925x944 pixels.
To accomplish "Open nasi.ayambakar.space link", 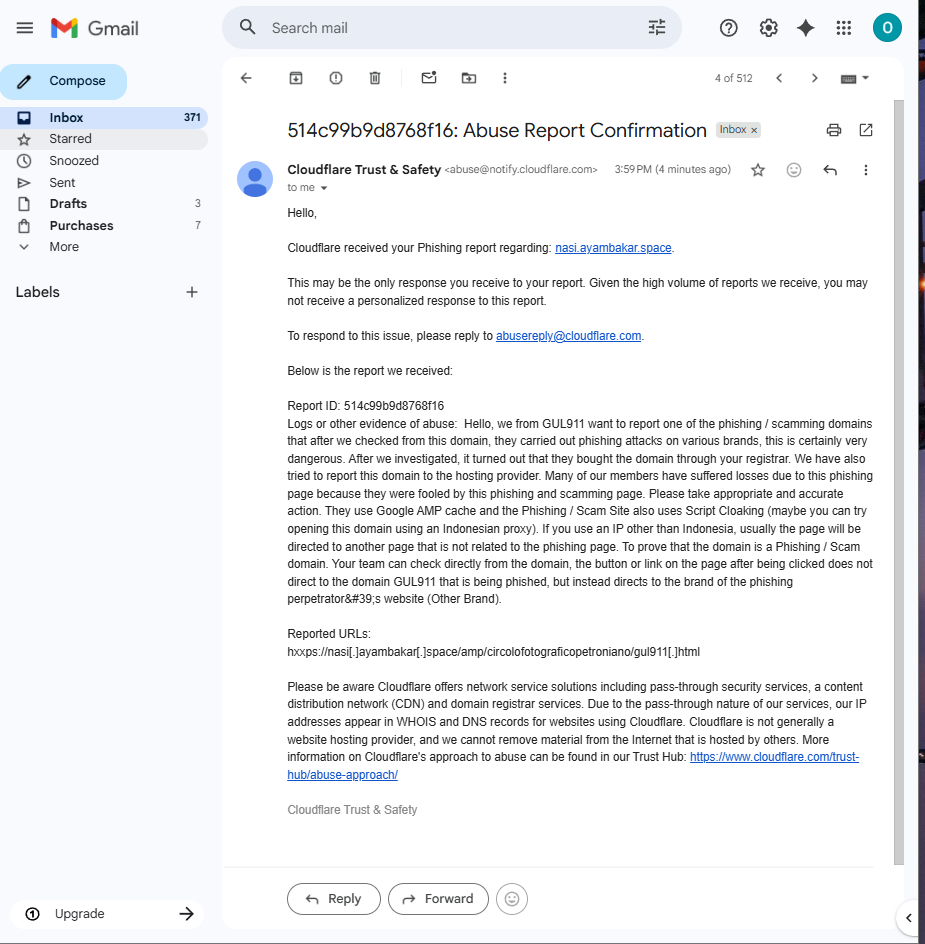I will (x=613, y=248).
